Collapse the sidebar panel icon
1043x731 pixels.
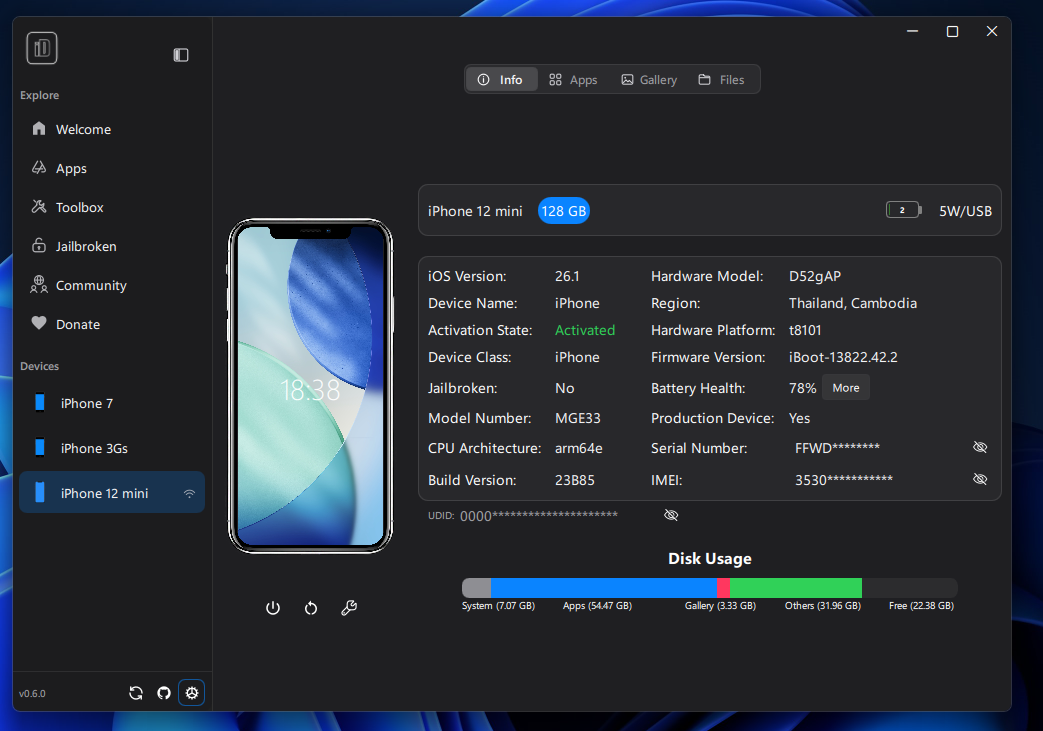[x=181, y=55]
